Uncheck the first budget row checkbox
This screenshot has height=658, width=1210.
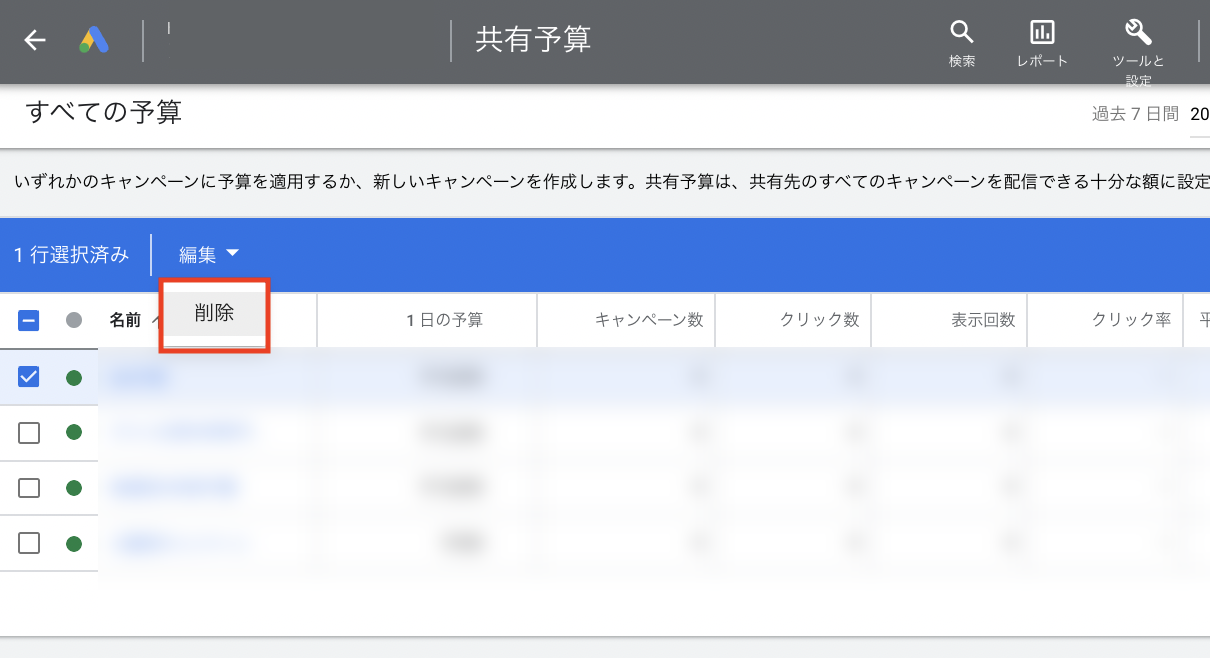coord(29,377)
